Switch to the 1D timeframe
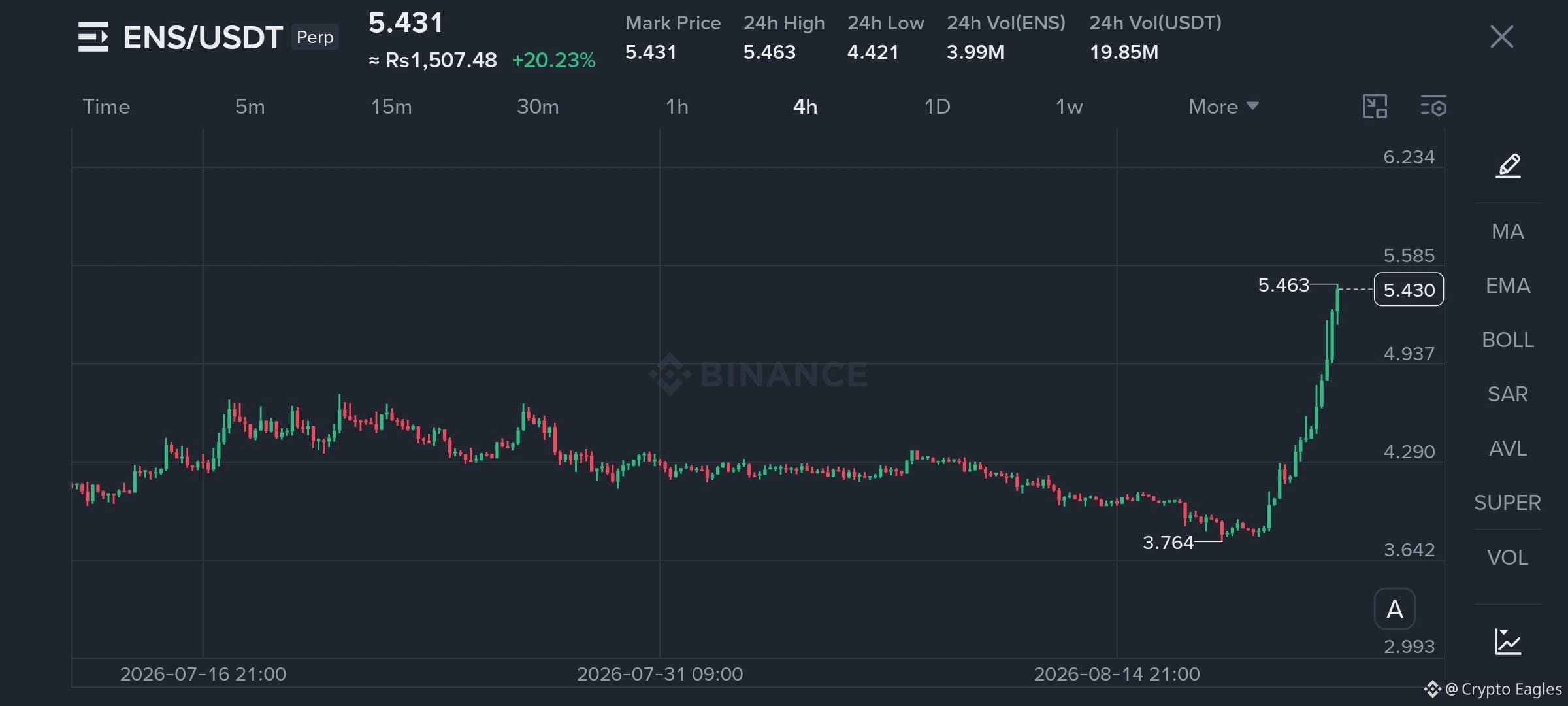This screenshot has height=706, width=1568. (x=938, y=107)
